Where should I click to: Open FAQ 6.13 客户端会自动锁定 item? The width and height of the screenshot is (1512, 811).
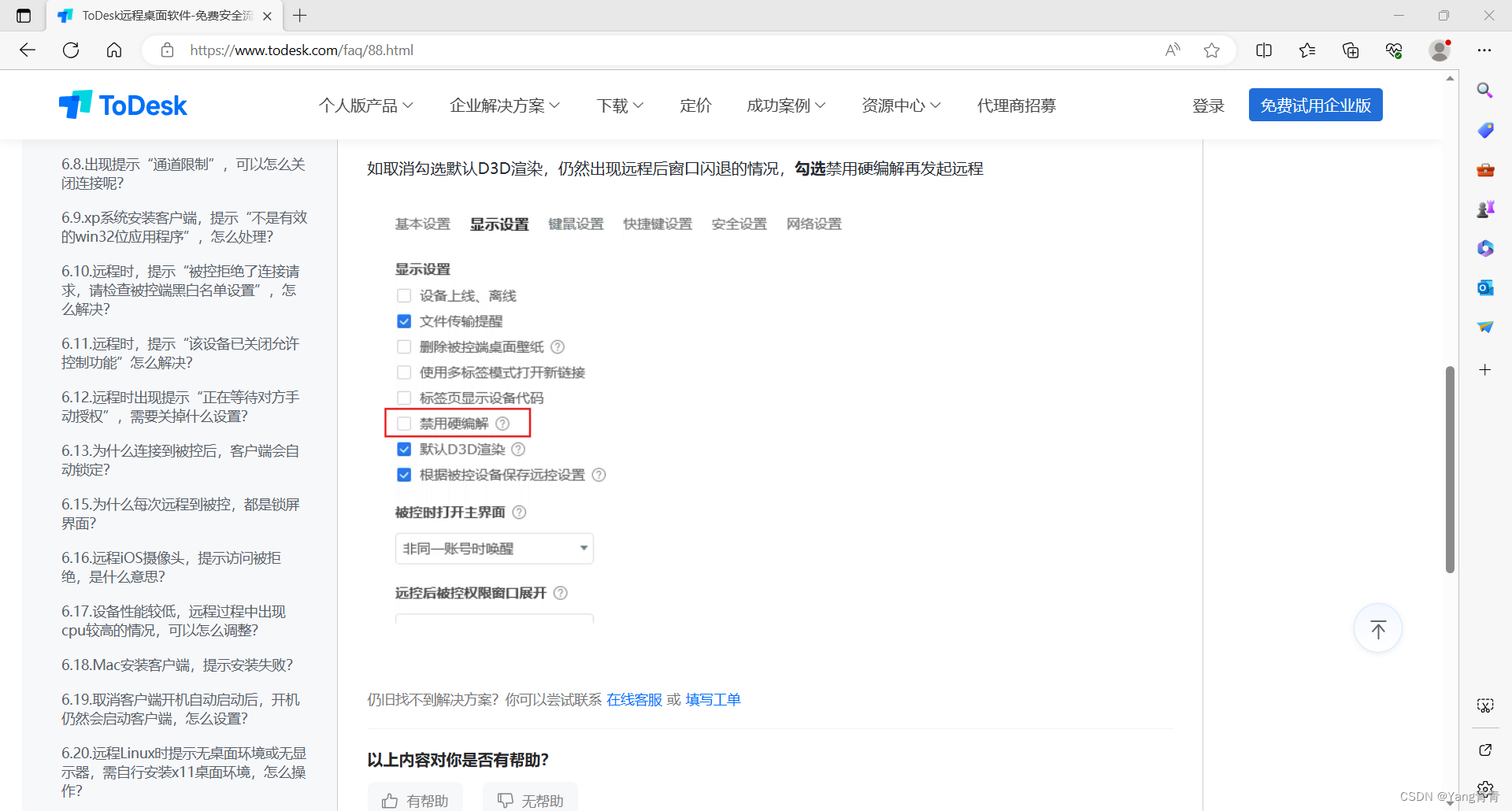[180, 461]
